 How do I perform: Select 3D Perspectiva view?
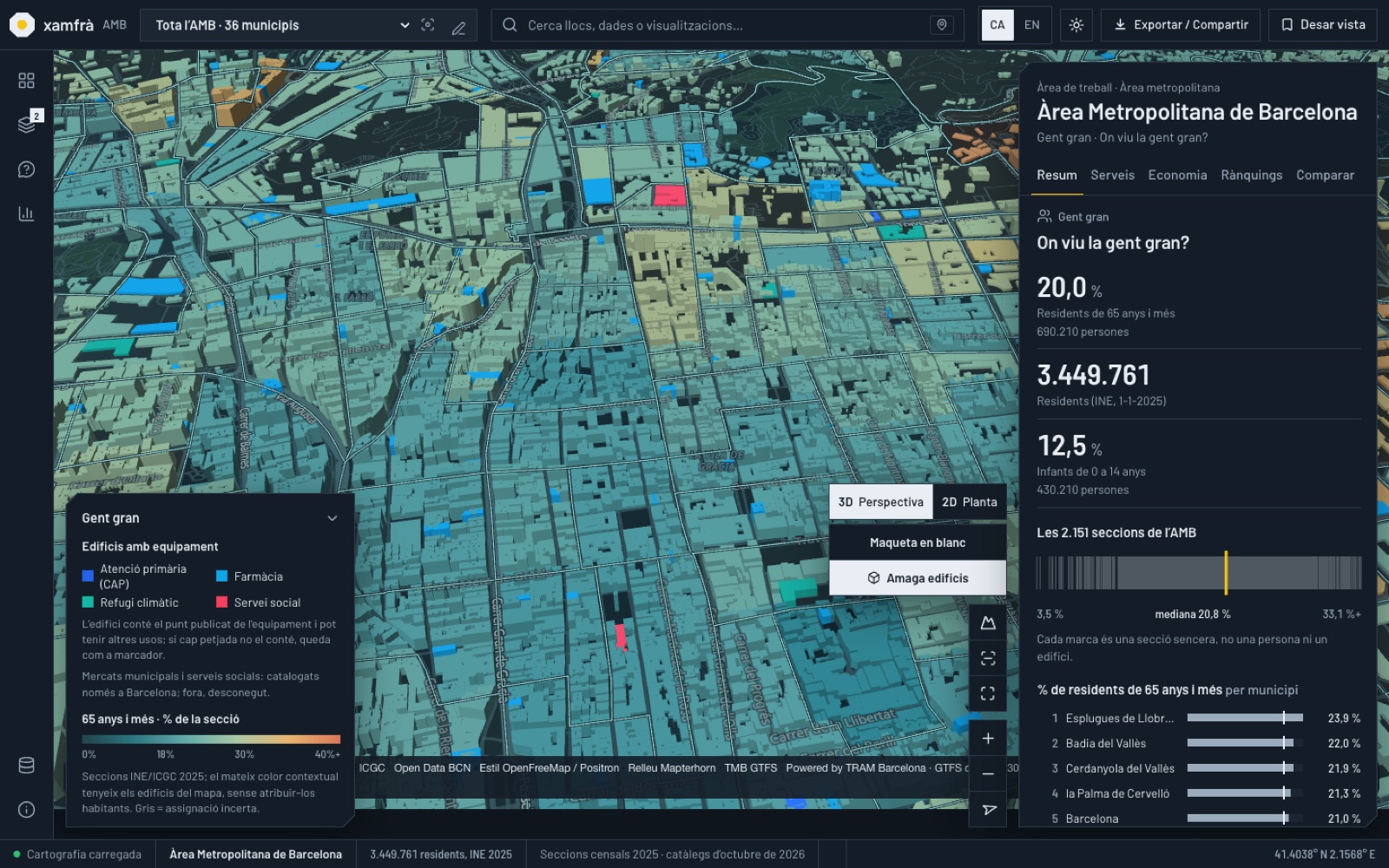[880, 502]
